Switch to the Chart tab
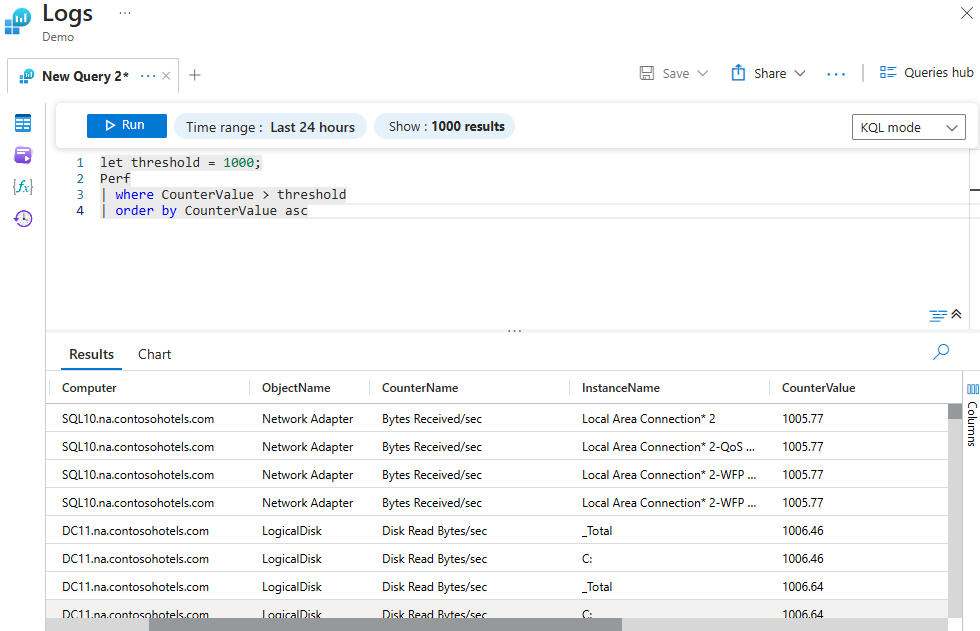The image size is (980, 631). tap(154, 354)
